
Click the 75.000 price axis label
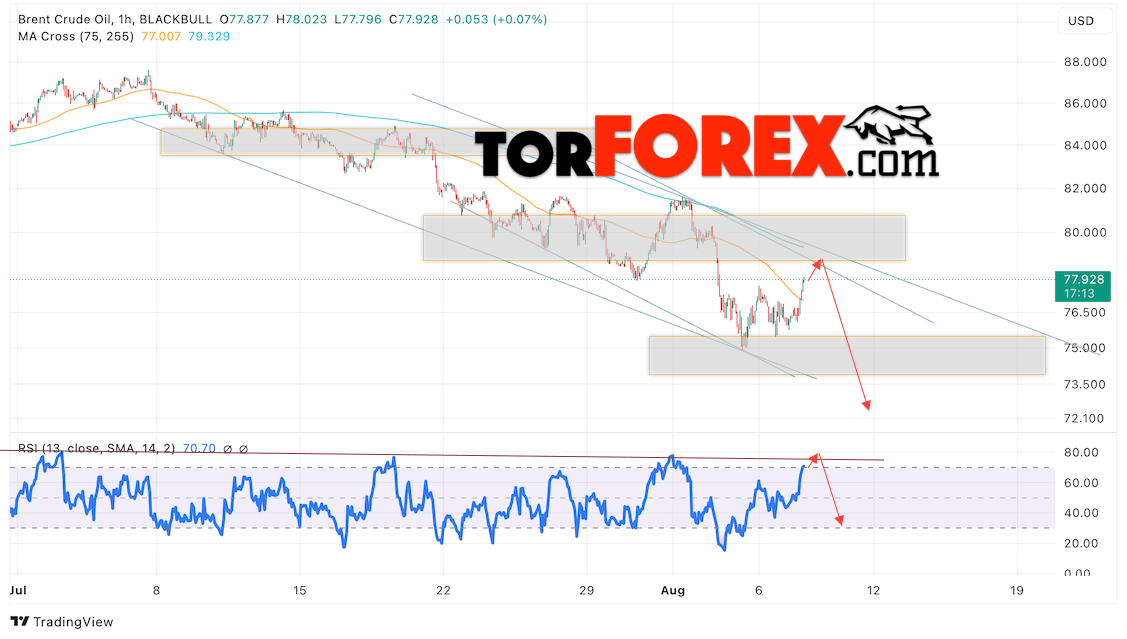(1085, 348)
